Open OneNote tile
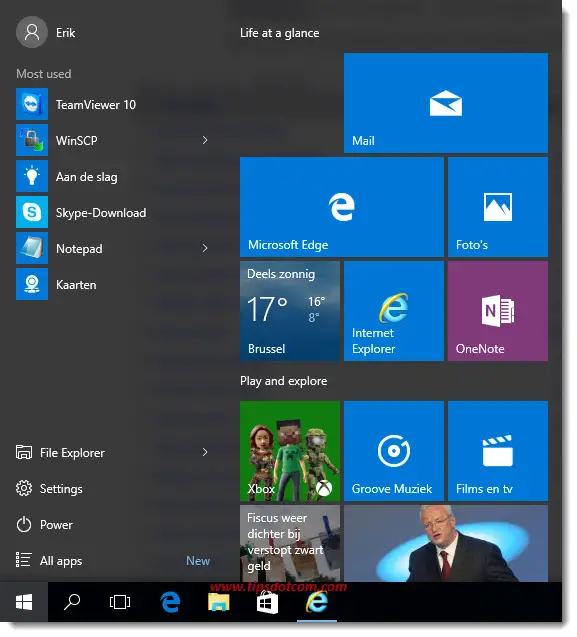 pyautogui.click(x=497, y=311)
